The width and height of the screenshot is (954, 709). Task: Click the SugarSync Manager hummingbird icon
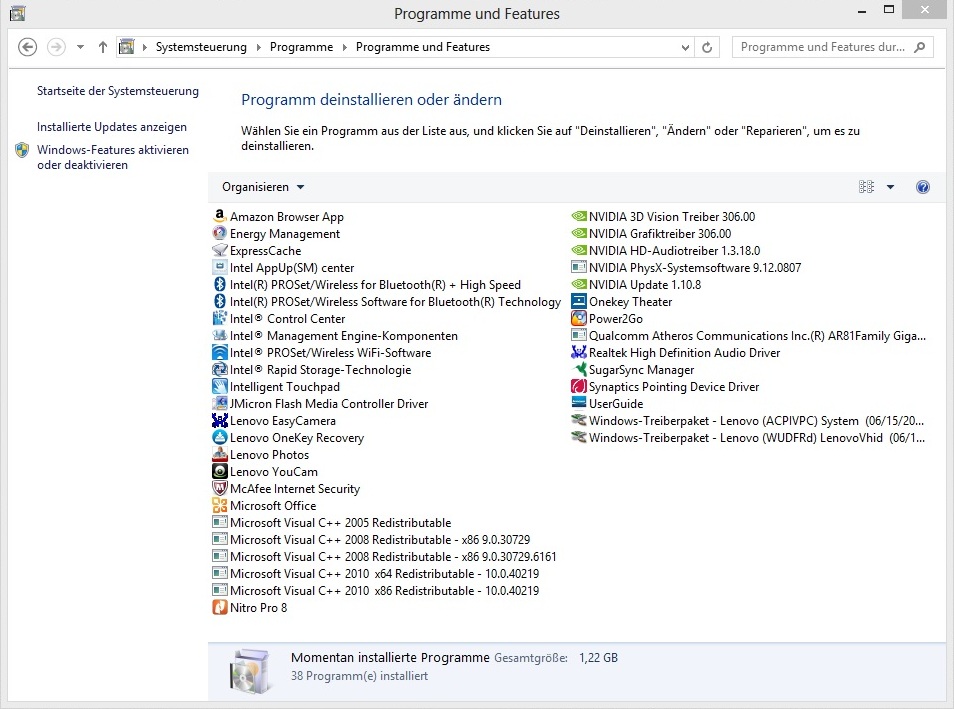(x=579, y=369)
